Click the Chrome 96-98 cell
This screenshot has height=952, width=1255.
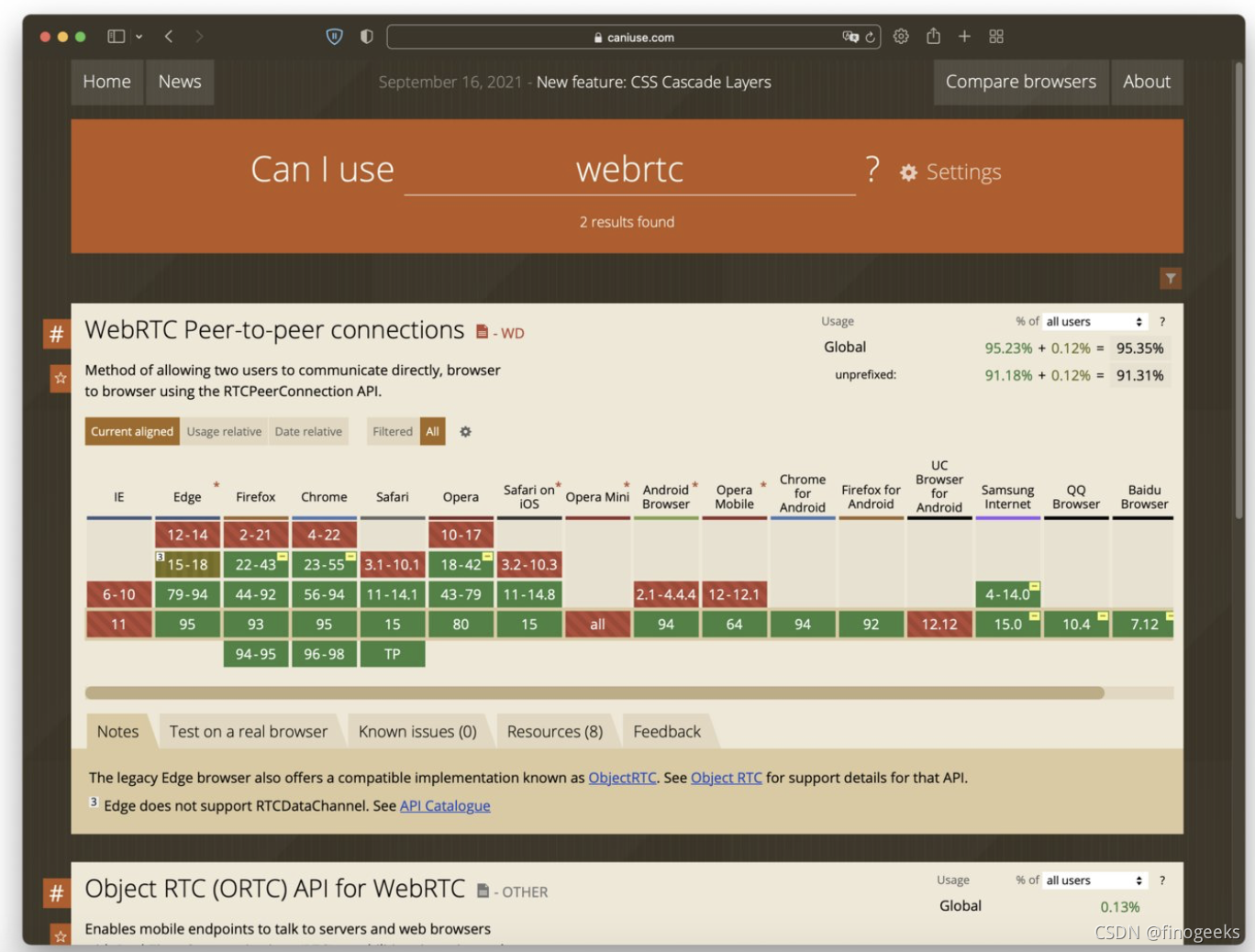tap(324, 654)
